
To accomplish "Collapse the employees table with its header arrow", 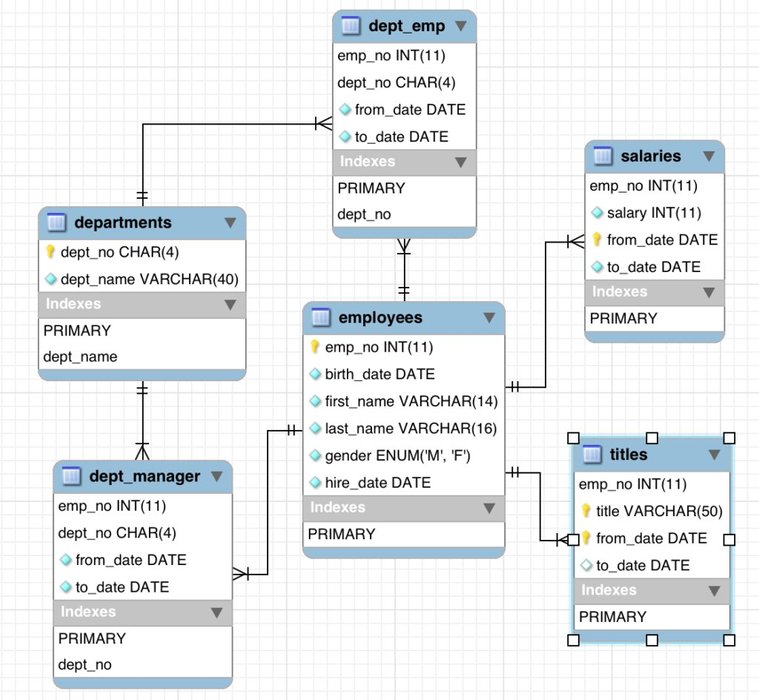I will click(x=489, y=317).
